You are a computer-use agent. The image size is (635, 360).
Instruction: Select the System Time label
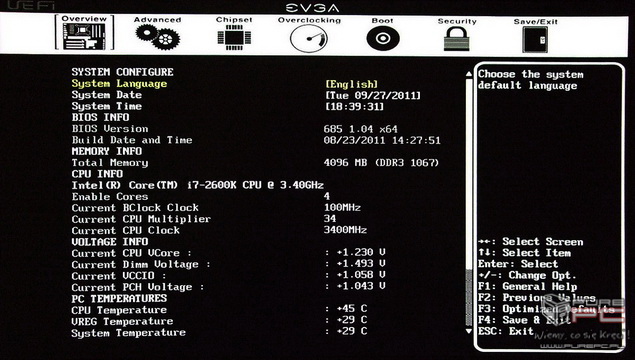click(107, 107)
